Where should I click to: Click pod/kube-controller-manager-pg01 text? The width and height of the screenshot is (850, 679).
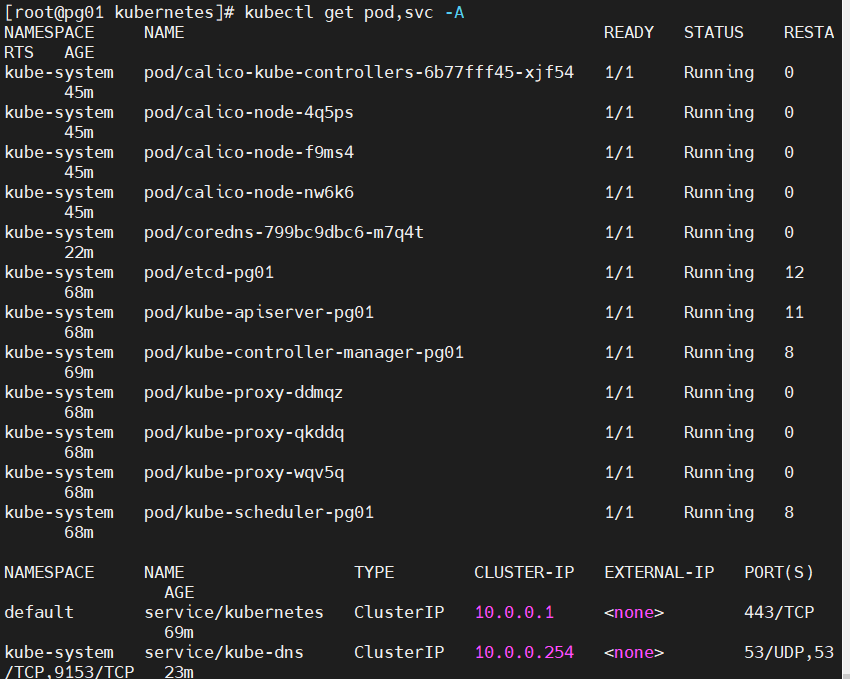[303, 352]
